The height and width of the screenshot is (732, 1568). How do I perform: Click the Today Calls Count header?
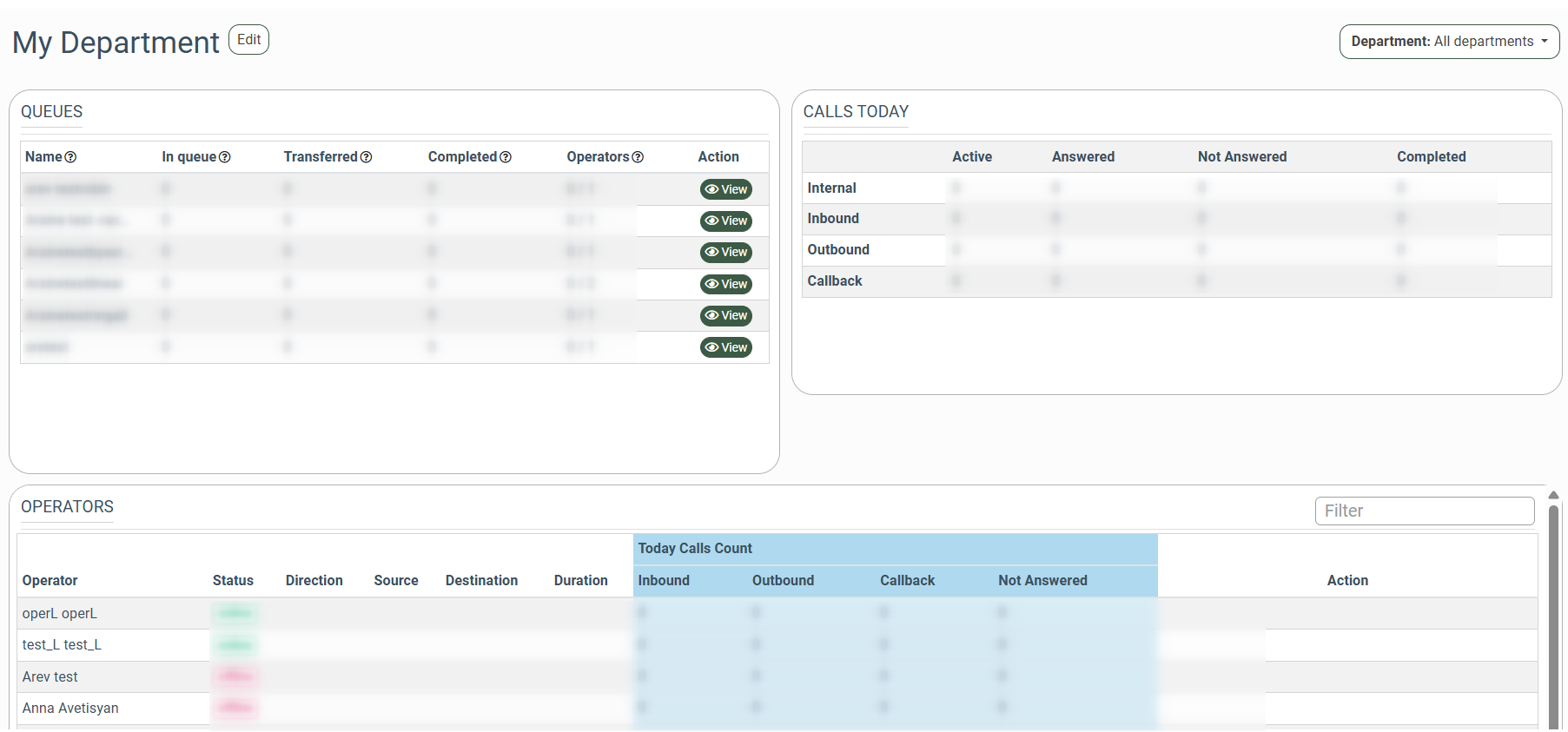(695, 549)
